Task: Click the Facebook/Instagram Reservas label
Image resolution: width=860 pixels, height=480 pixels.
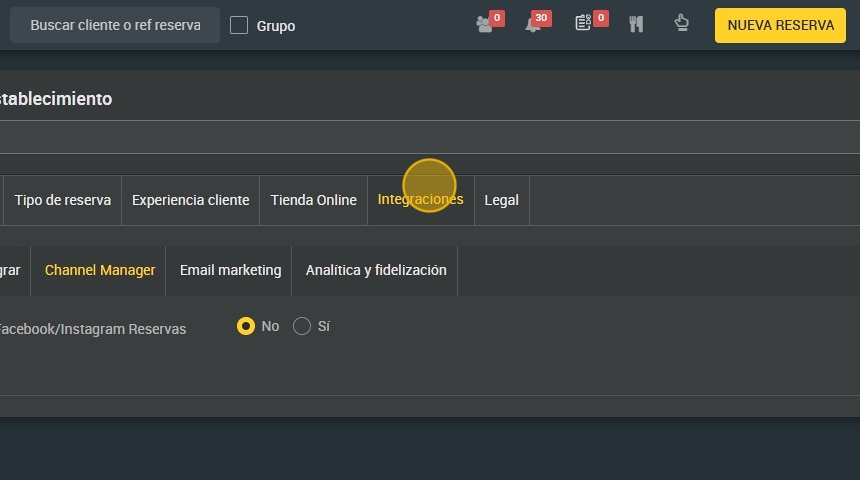Action: click(92, 329)
